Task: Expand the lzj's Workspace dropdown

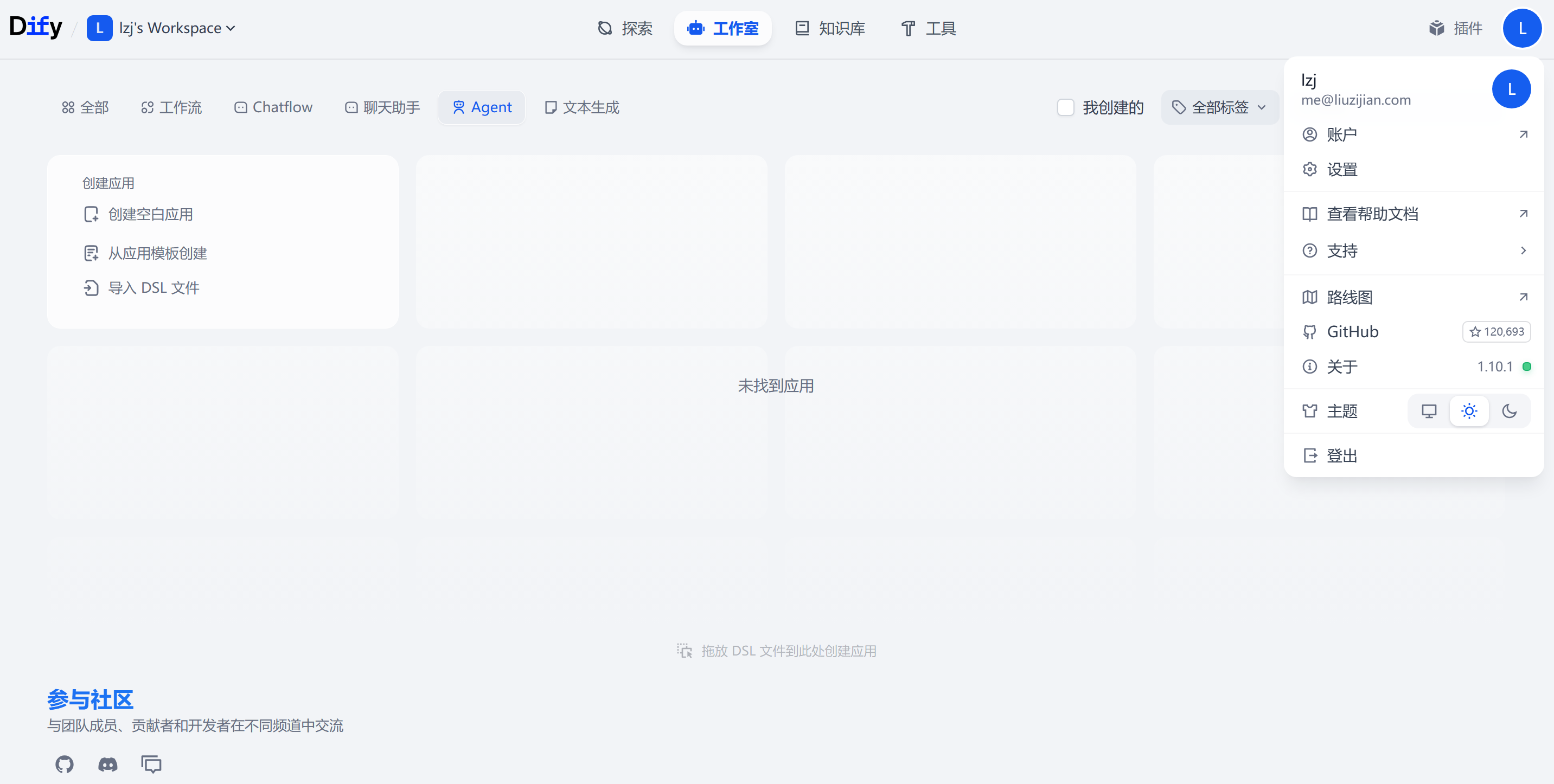Action: coord(176,28)
